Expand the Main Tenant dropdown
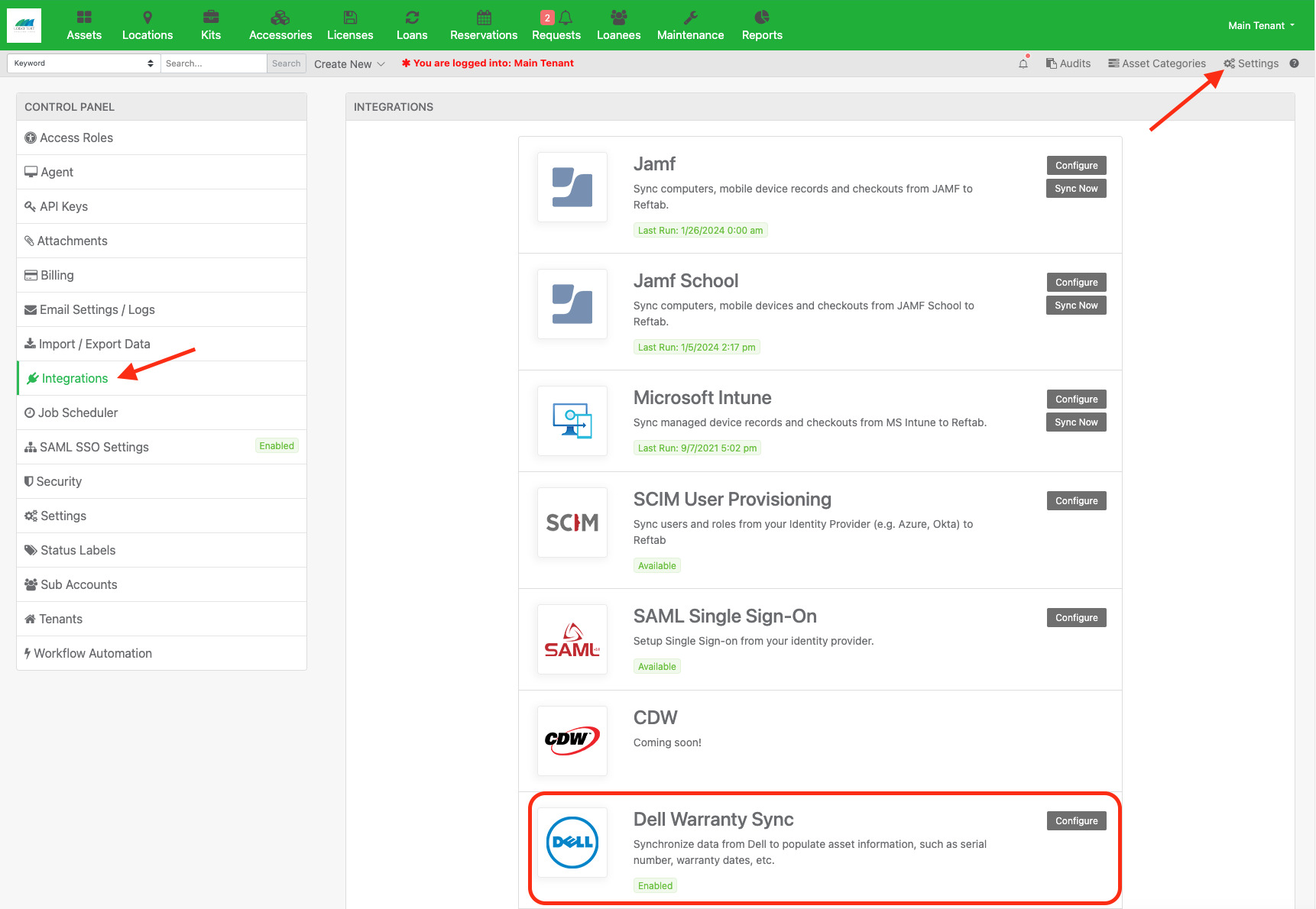The height and width of the screenshot is (909, 1316). click(x=1261, y=25)
